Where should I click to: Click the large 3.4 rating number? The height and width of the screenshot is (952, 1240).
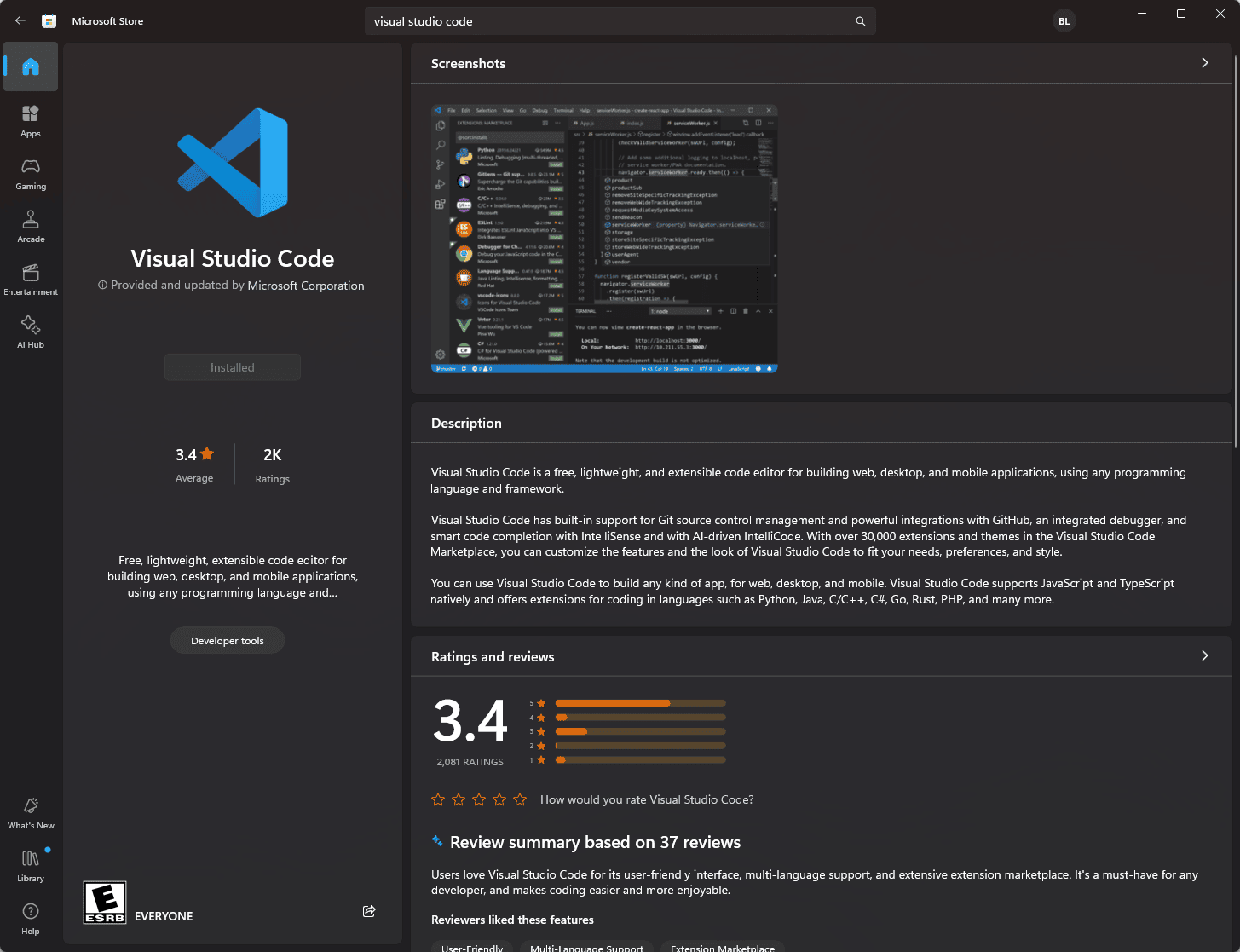[x=470, y=721]
